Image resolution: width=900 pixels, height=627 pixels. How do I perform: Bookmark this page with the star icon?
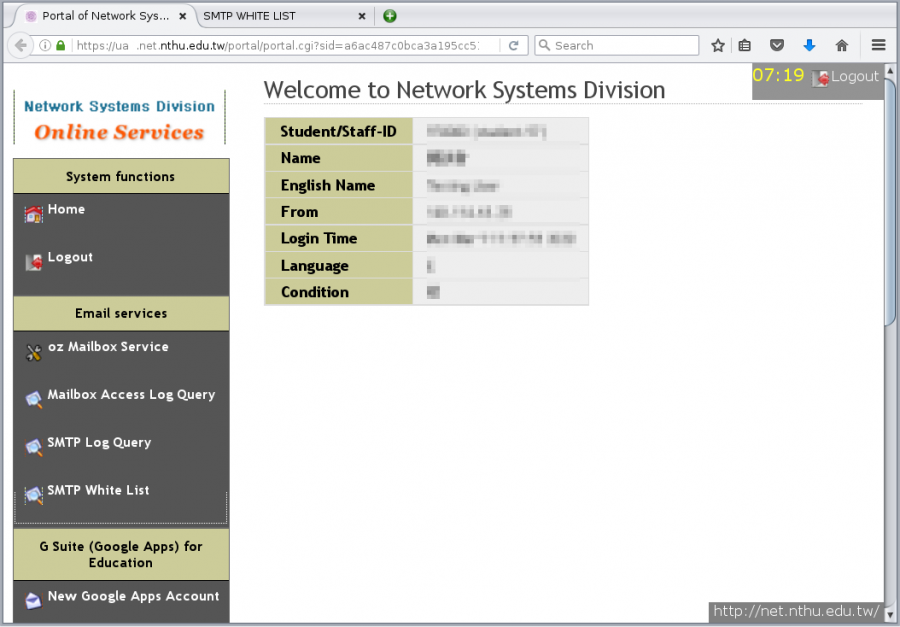tap(717, 45)
